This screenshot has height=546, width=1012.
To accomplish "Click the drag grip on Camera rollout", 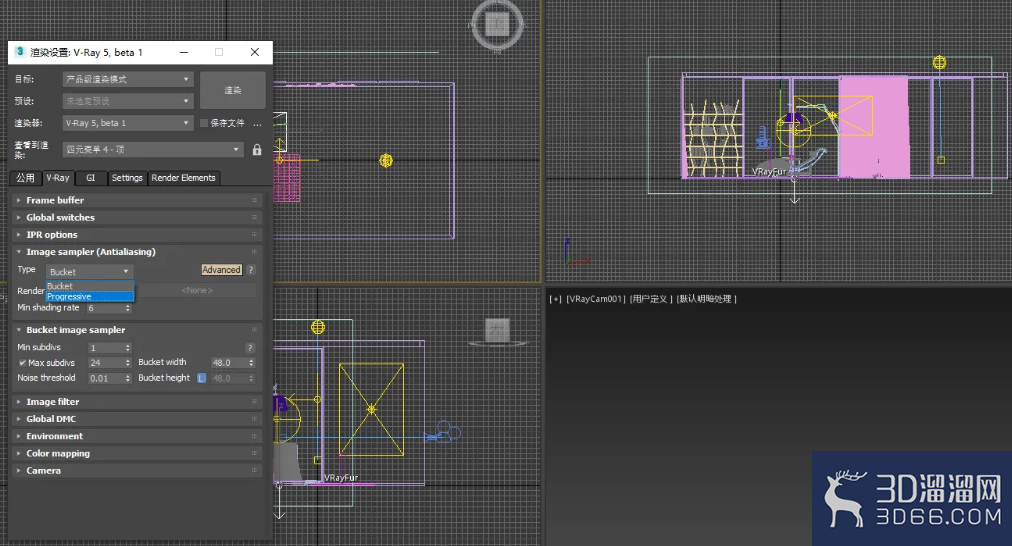I will point(254,470).
